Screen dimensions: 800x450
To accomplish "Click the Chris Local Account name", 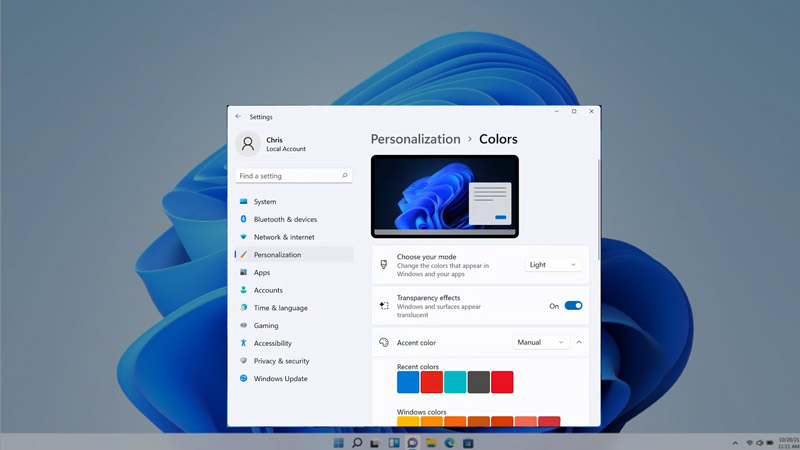I will 286,144.
